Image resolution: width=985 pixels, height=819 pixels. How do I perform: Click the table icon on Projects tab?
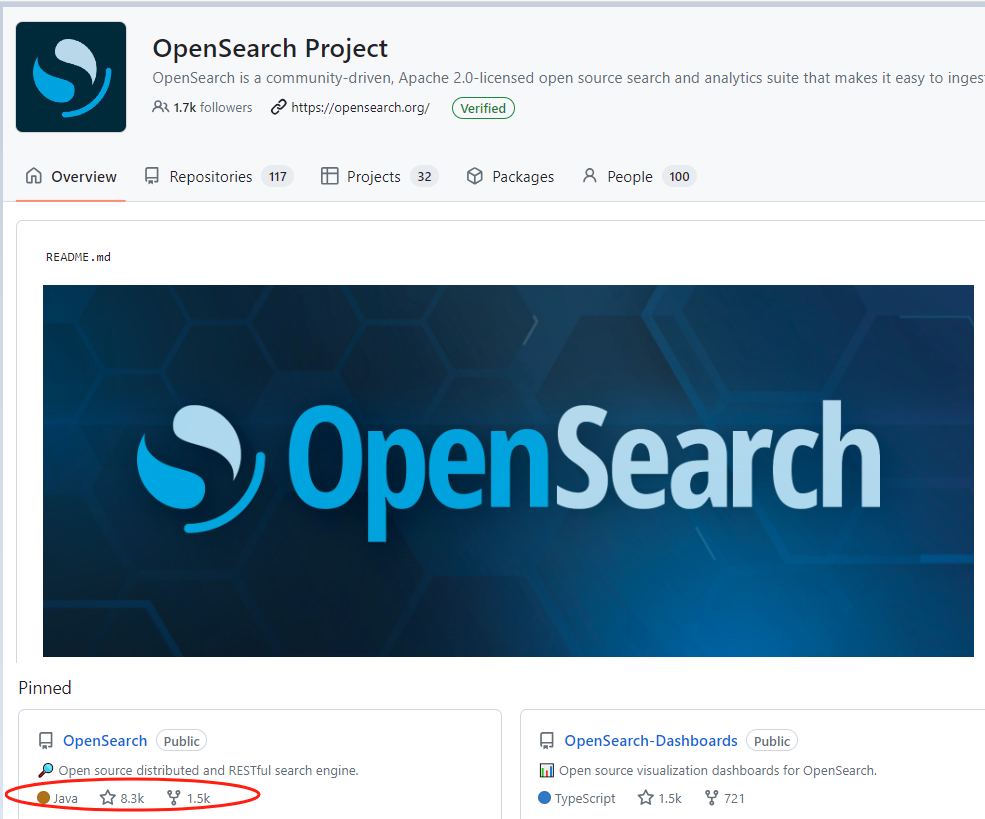tap(329, 176)
